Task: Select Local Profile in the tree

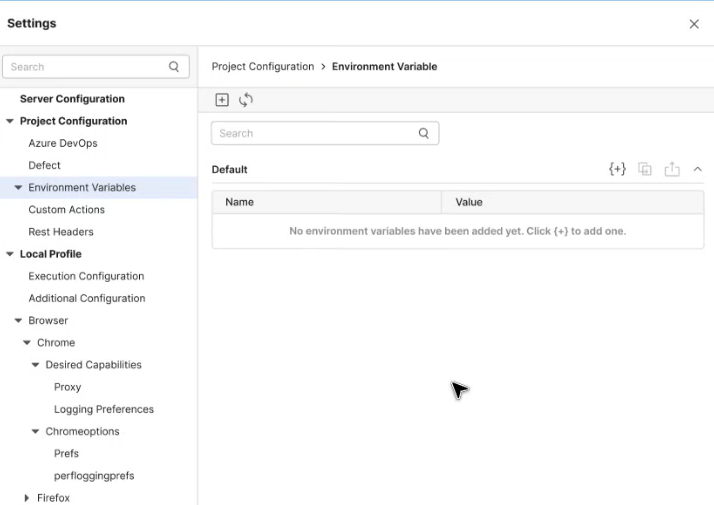Action: tap(51, 254)
